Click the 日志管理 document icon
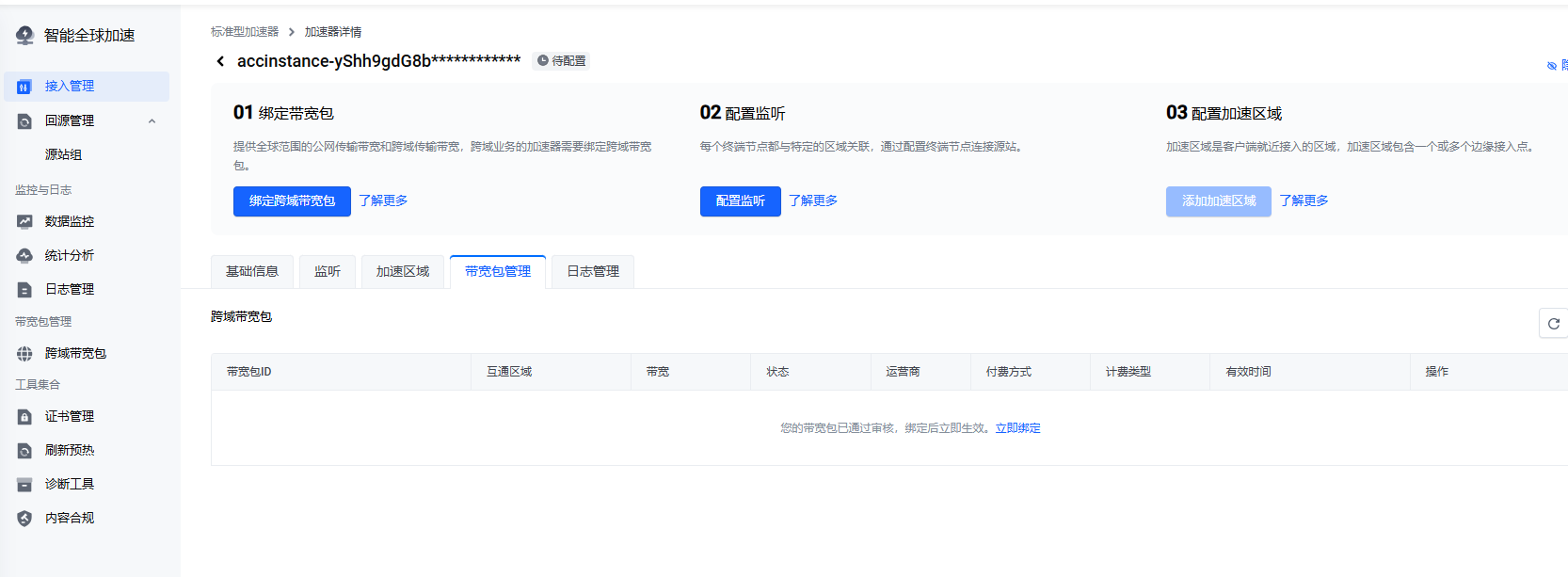Screen dimensions: 1568x577 point(24,290)
